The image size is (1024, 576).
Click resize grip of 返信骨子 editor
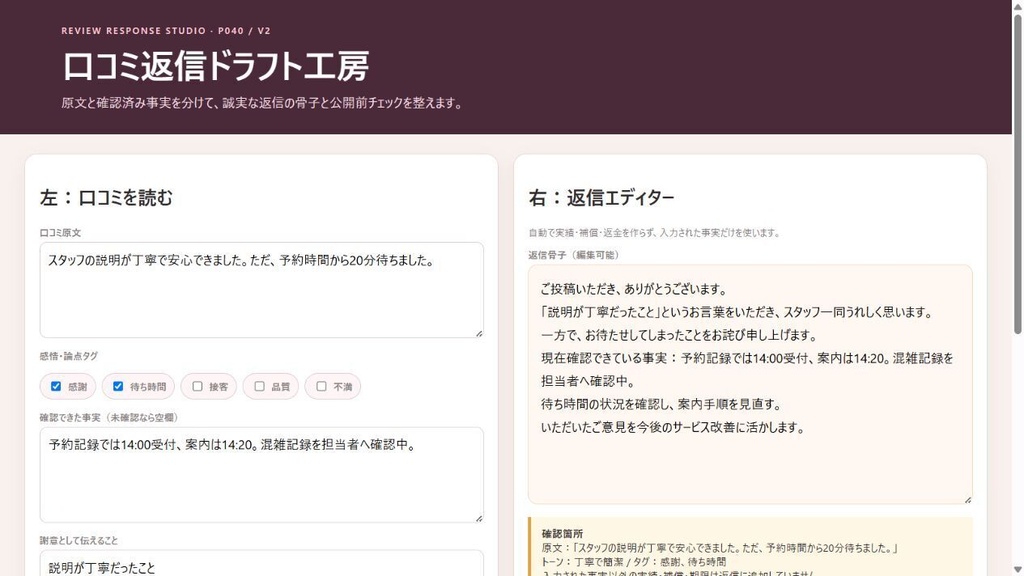pyautogui.click(x=967, y=500)
